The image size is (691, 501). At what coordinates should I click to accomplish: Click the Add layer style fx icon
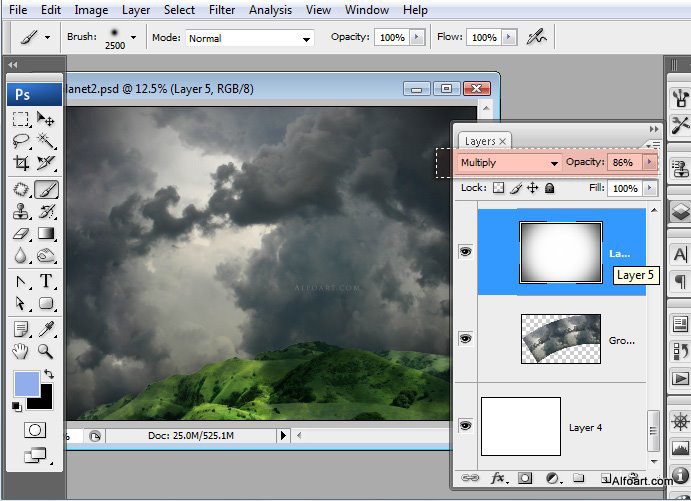coord(497,479)
